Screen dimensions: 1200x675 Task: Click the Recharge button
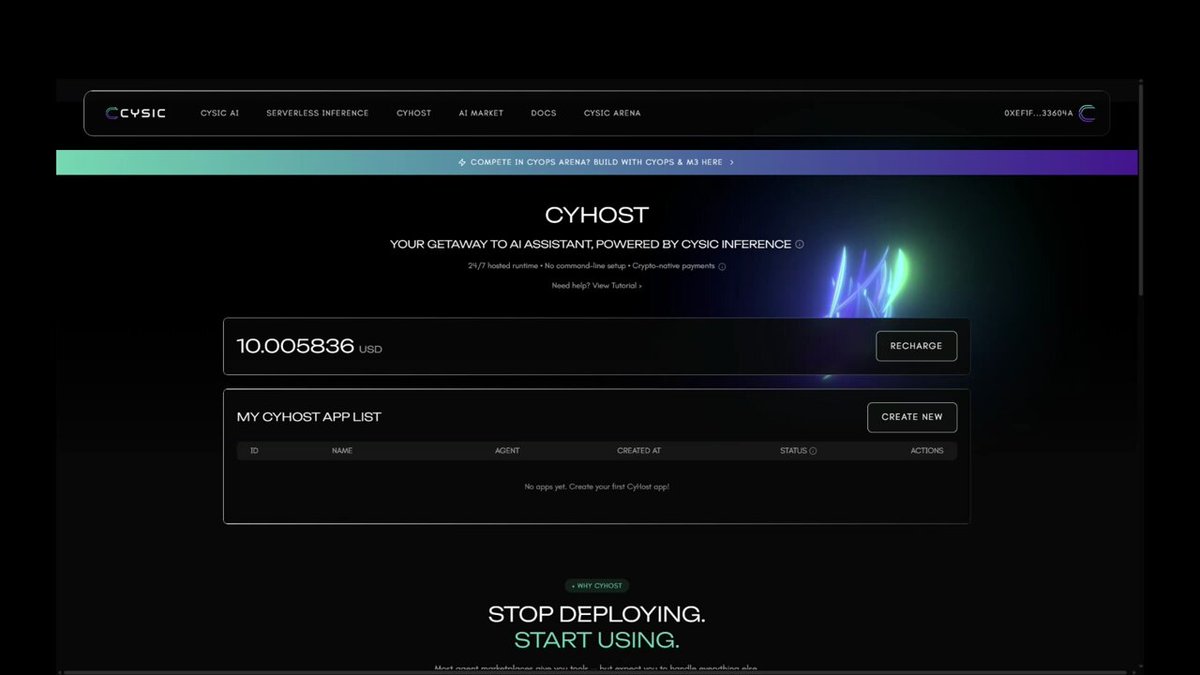pyautogui.click(x=916, y=346)
